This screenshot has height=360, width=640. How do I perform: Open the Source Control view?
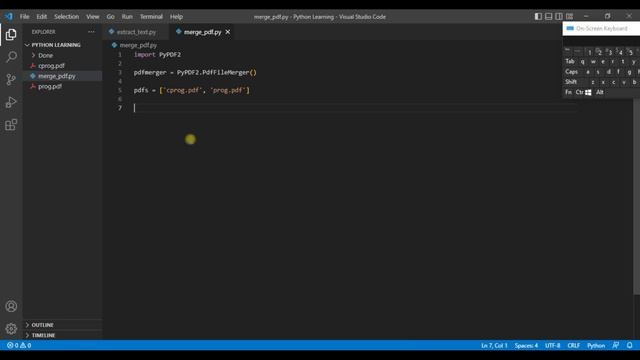11,79
